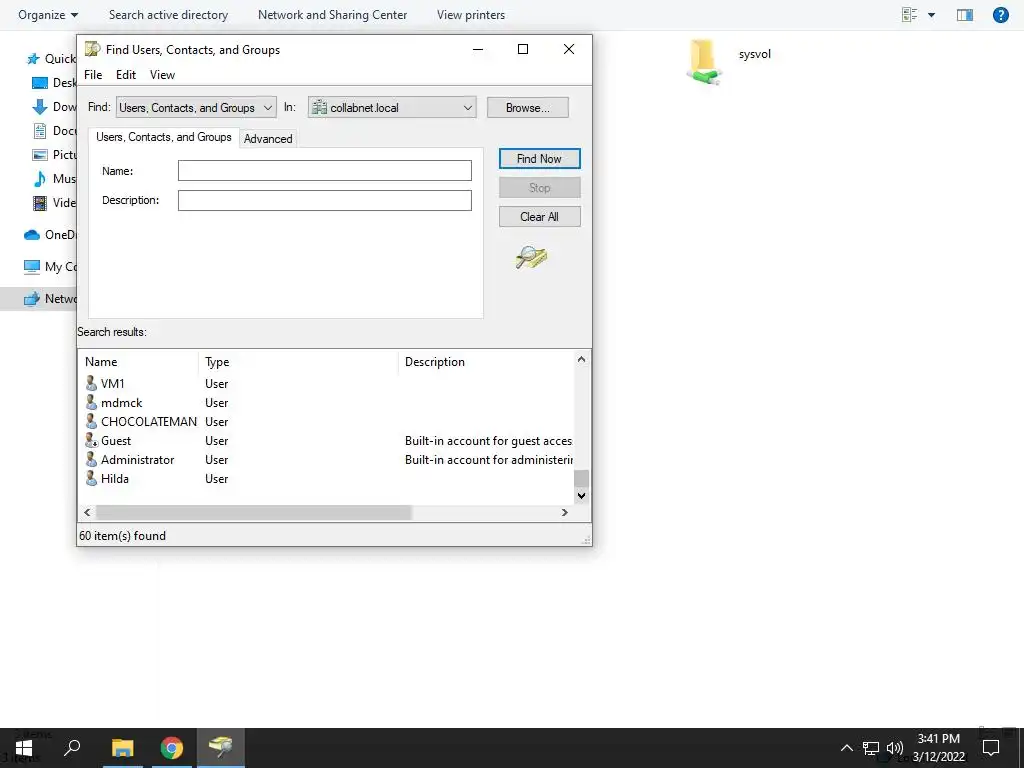Click the Desktop icon in navigation pane

(x=40, y=83)
